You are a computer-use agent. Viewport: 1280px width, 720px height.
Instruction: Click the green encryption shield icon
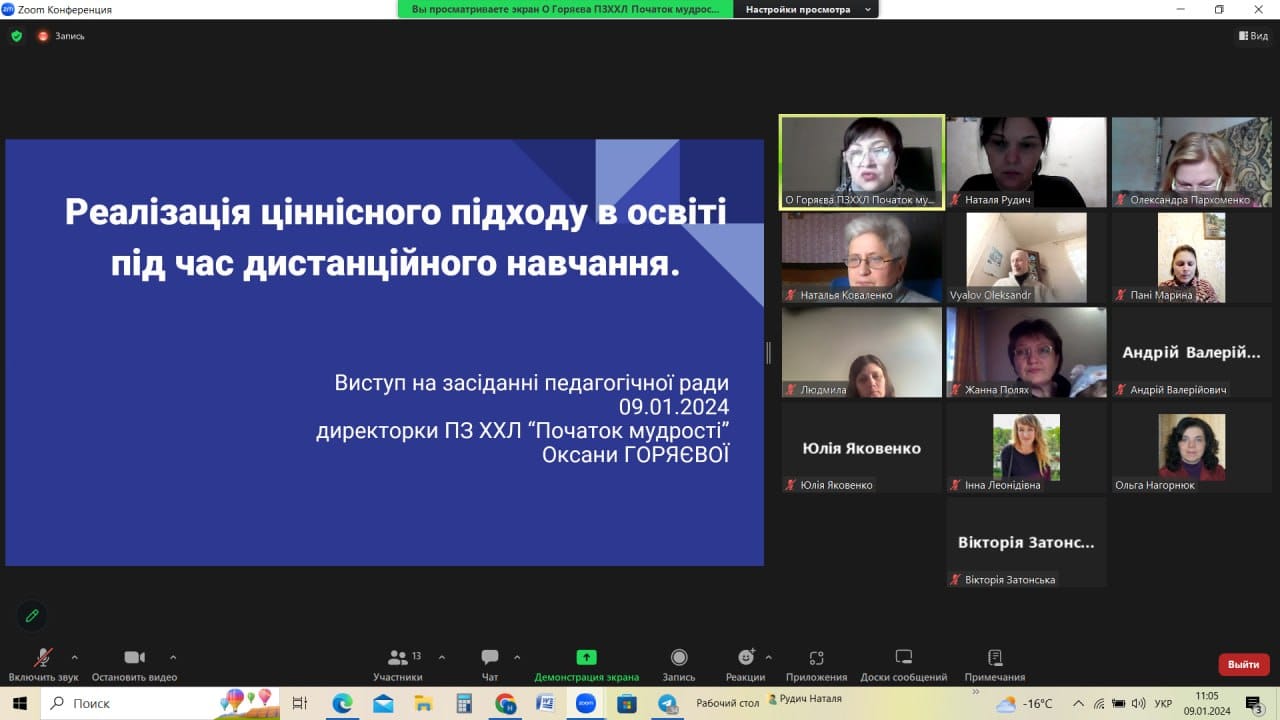[x=16, y=36]
